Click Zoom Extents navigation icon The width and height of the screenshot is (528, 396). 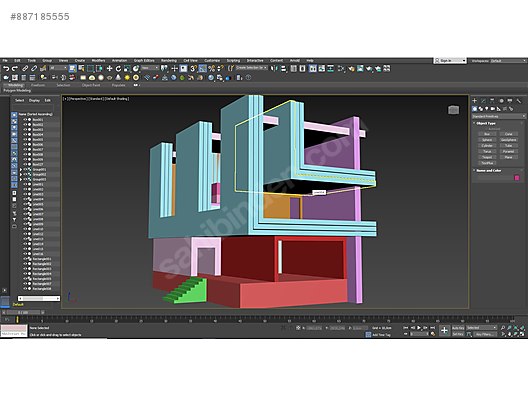coord(516,328)
